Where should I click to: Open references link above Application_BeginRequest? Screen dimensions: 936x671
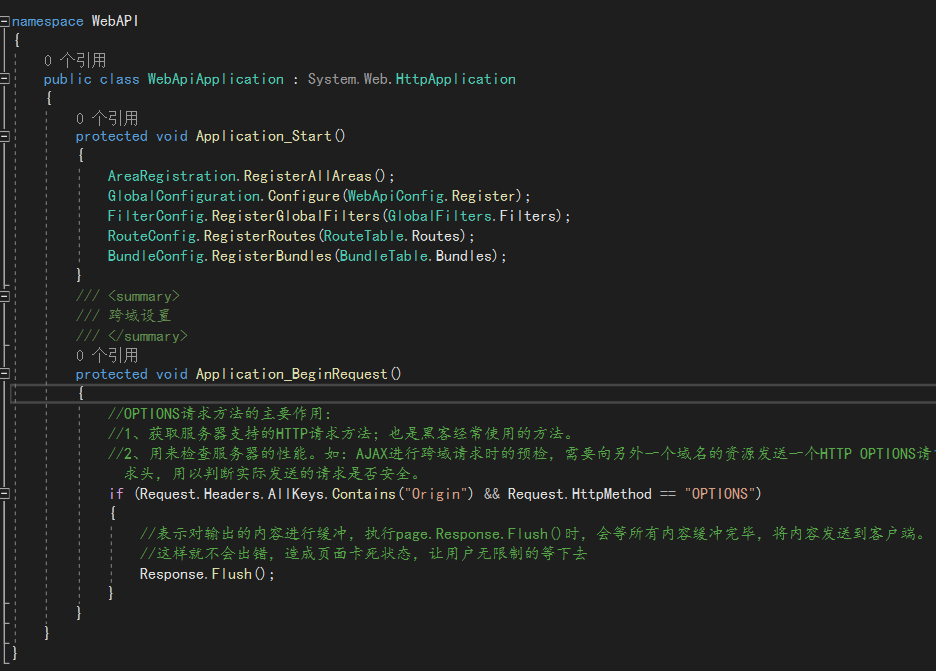(x=107, y=355)
